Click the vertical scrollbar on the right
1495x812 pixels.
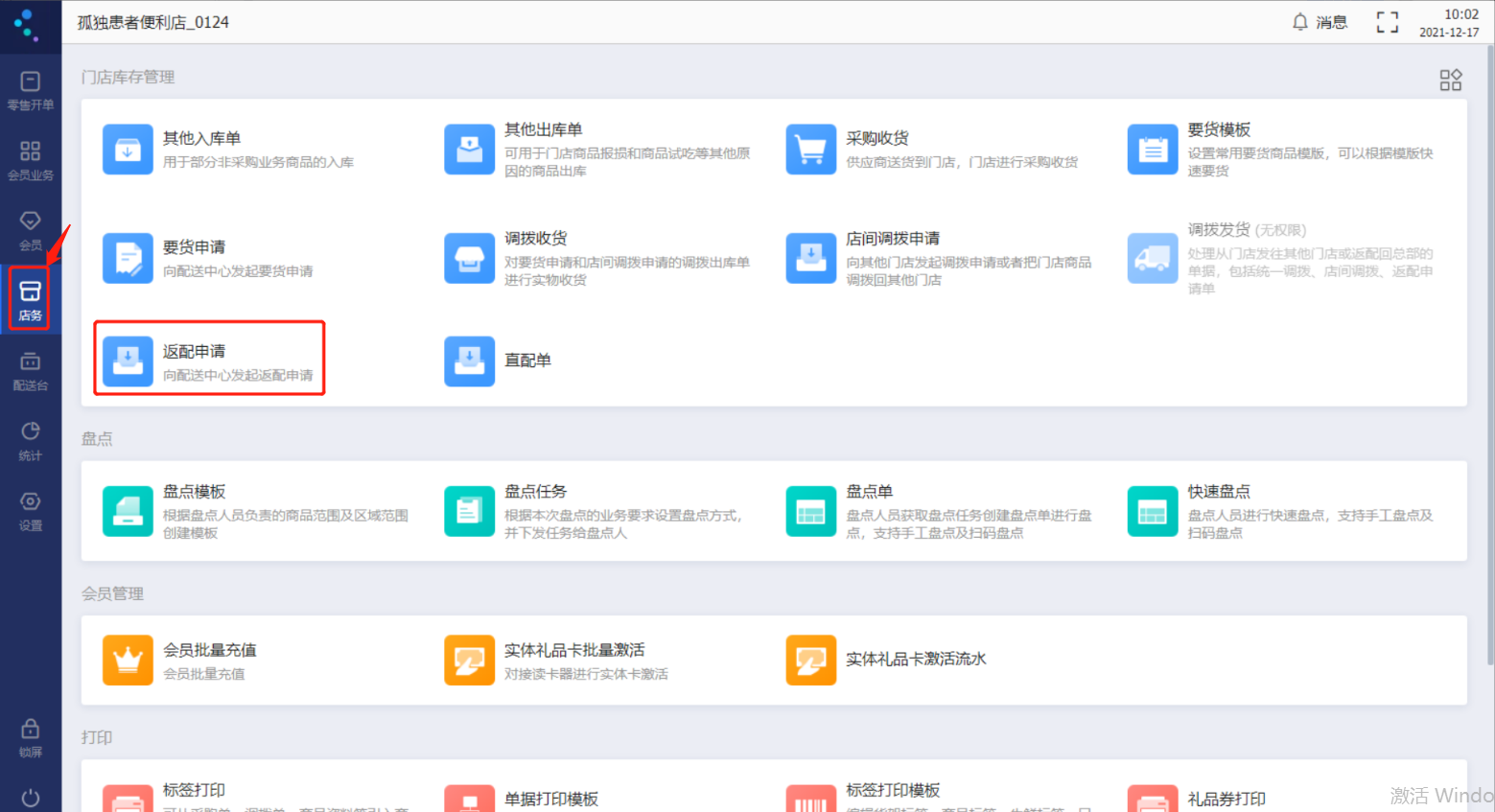[1489, 355]
